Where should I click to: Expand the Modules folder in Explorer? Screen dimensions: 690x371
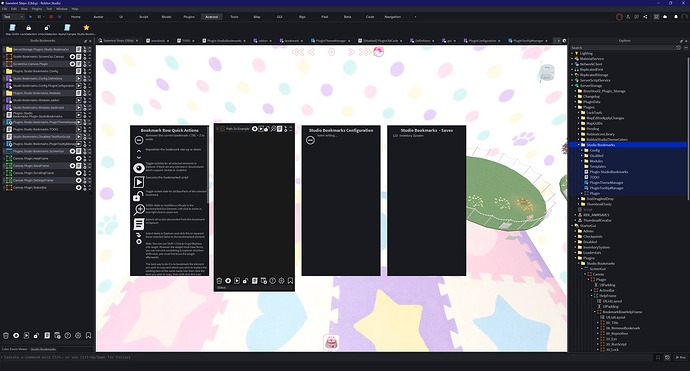coord(582,161)
